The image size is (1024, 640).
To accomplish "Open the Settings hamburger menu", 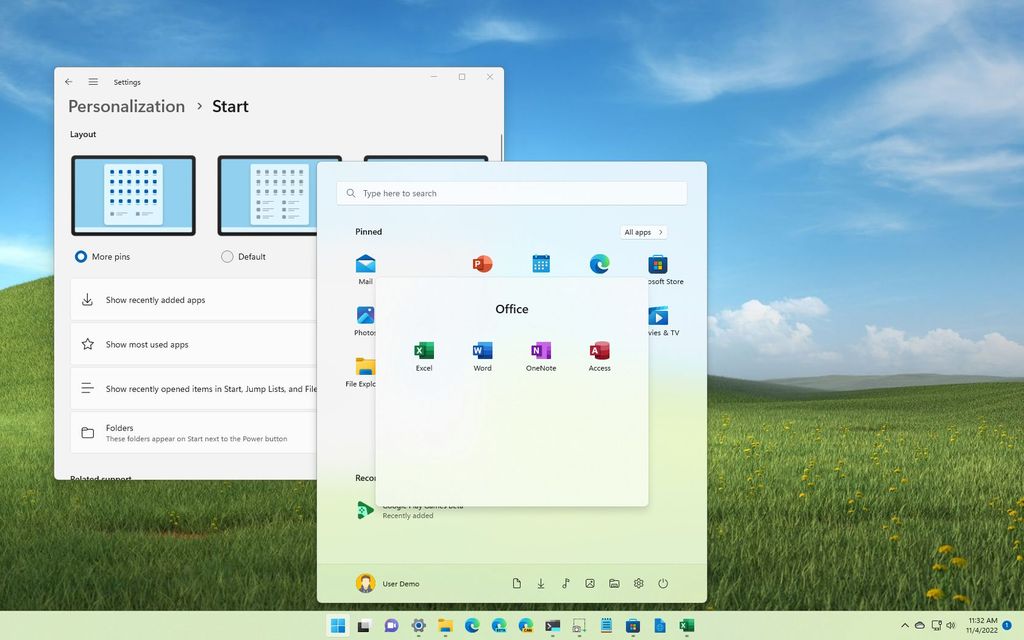I will click(93, 82).
